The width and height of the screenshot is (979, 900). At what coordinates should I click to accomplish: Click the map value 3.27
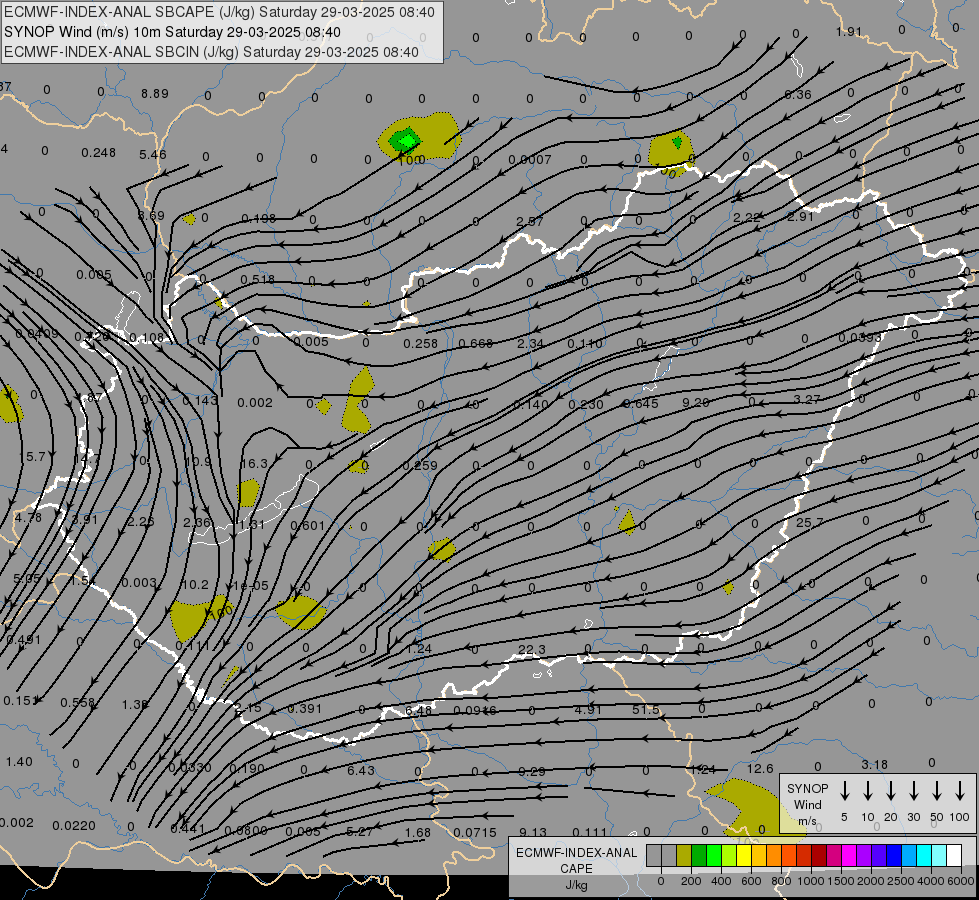806,399
